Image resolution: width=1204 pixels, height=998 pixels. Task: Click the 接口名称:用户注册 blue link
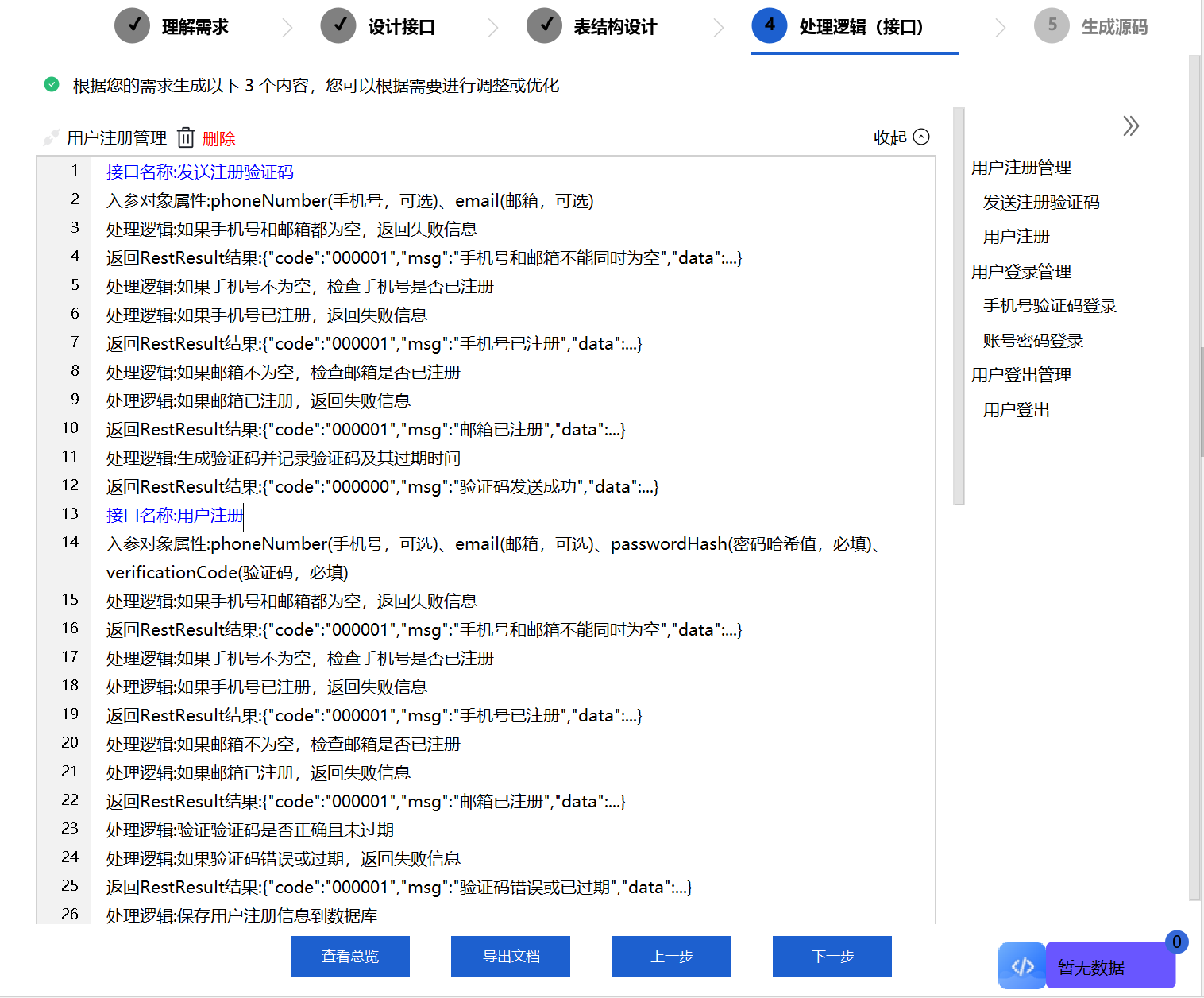(174, 515)
